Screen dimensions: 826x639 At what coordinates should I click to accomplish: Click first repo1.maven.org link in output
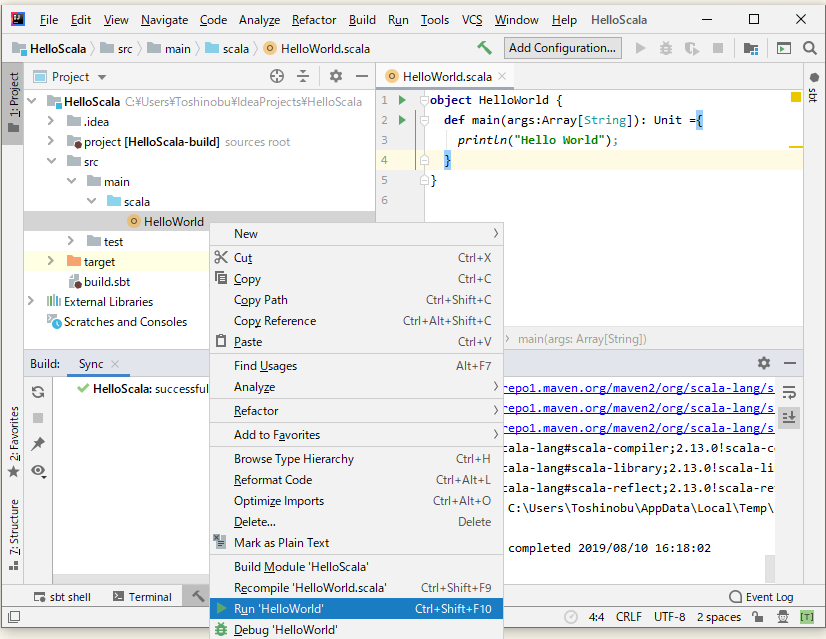click(638, 388)
